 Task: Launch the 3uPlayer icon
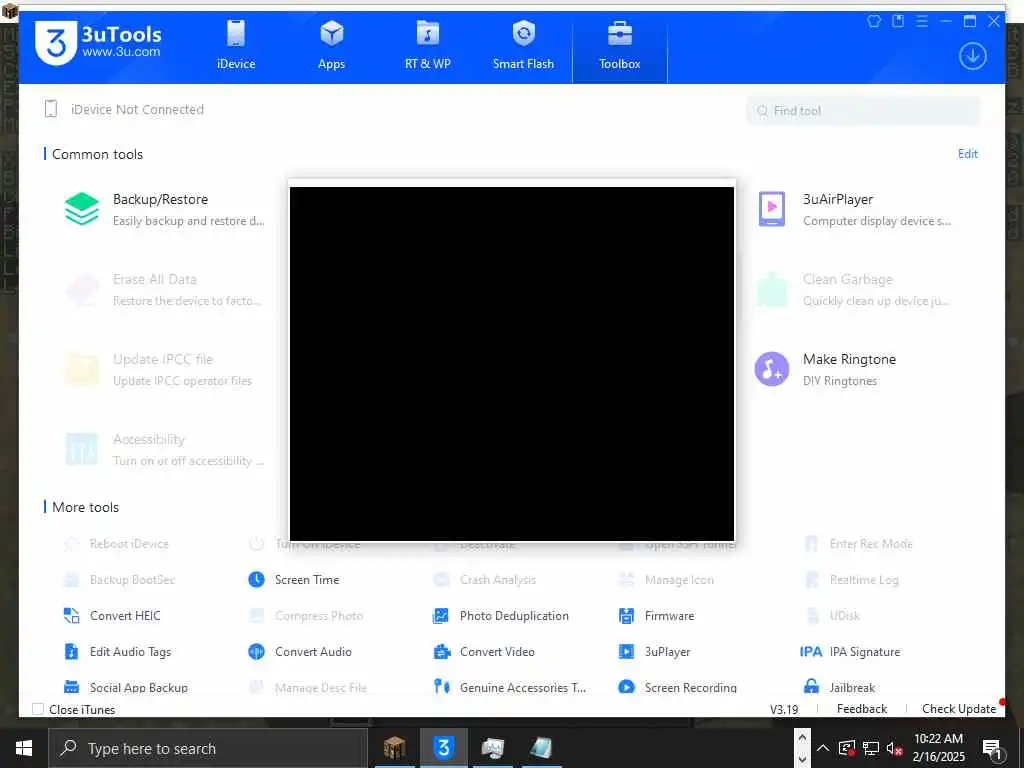[626, 651]
